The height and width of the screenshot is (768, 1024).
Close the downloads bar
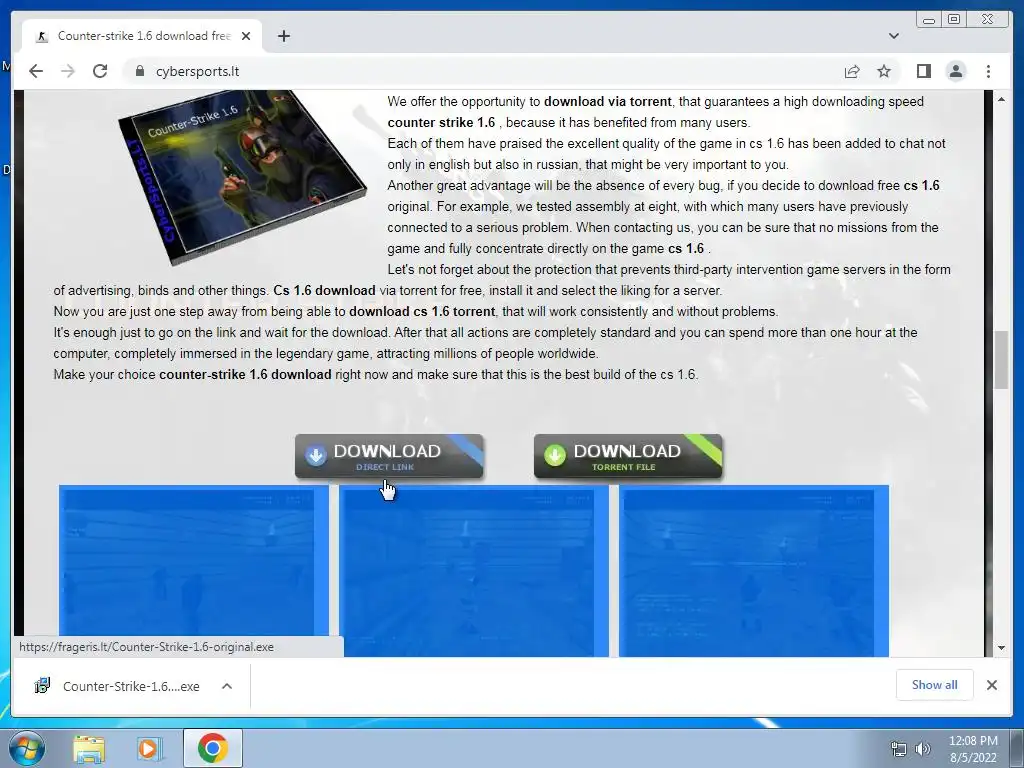coord(991,684)
